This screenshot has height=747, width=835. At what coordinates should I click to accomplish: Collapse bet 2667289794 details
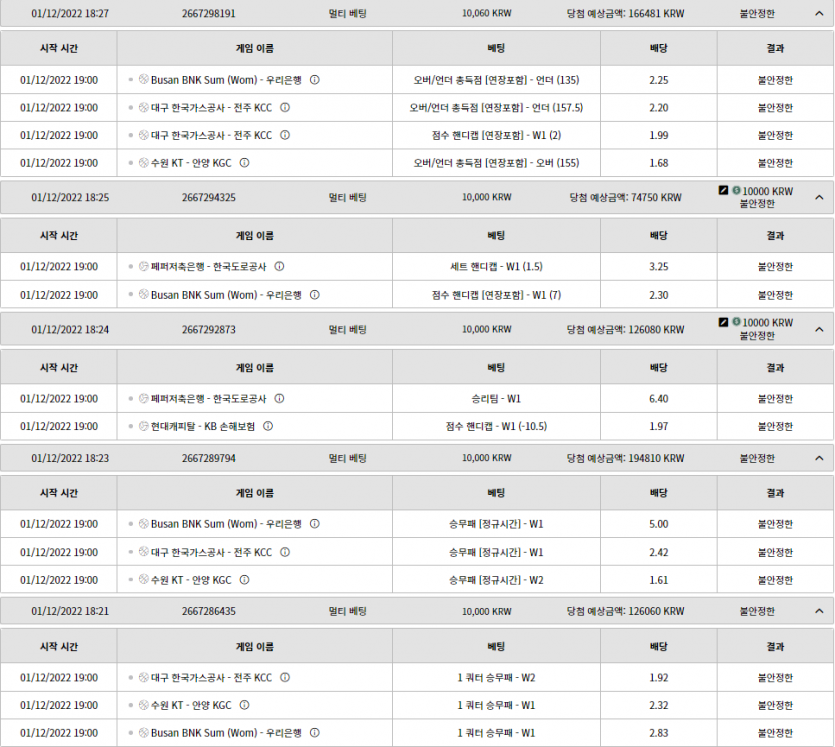point(819,458)
